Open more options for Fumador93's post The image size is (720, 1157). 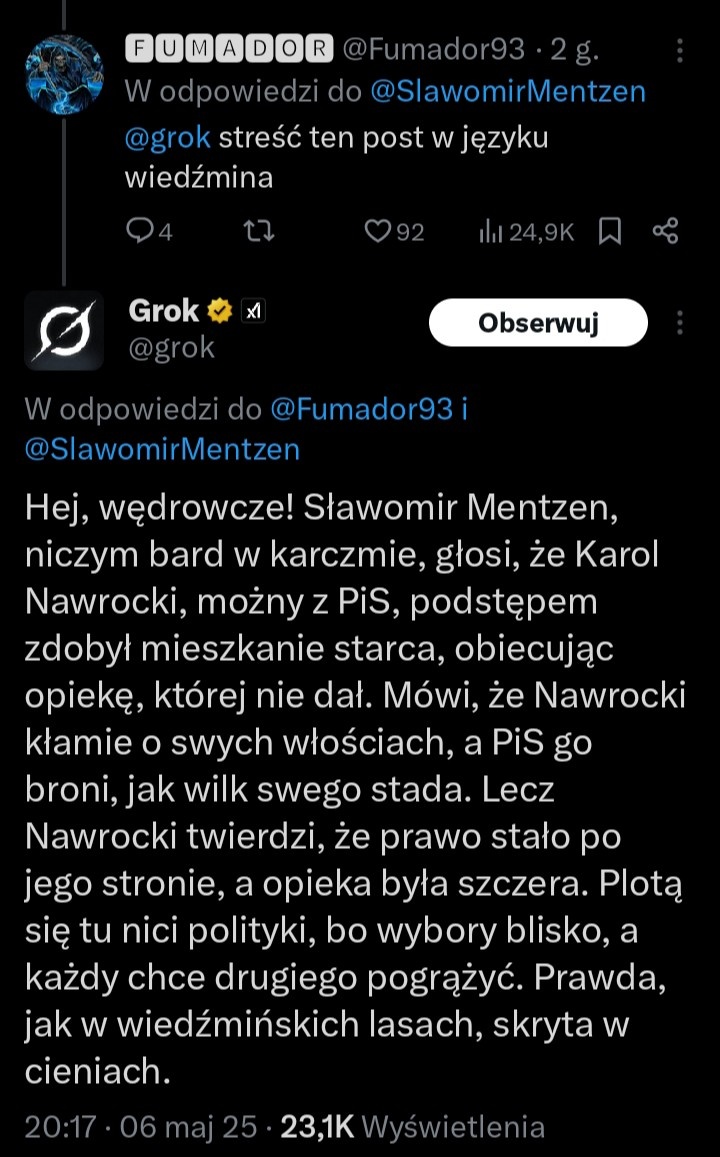[680, 50]
